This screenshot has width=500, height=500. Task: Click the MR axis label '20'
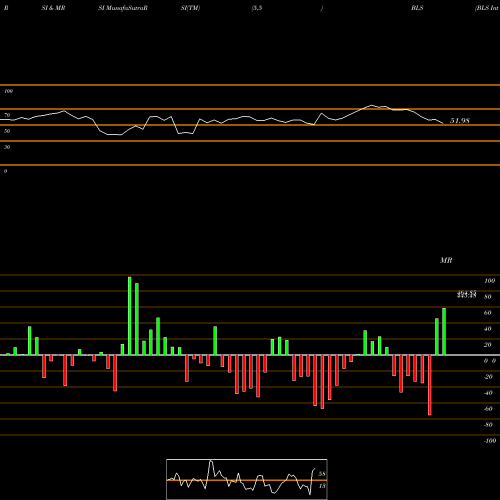click(488, 345)
